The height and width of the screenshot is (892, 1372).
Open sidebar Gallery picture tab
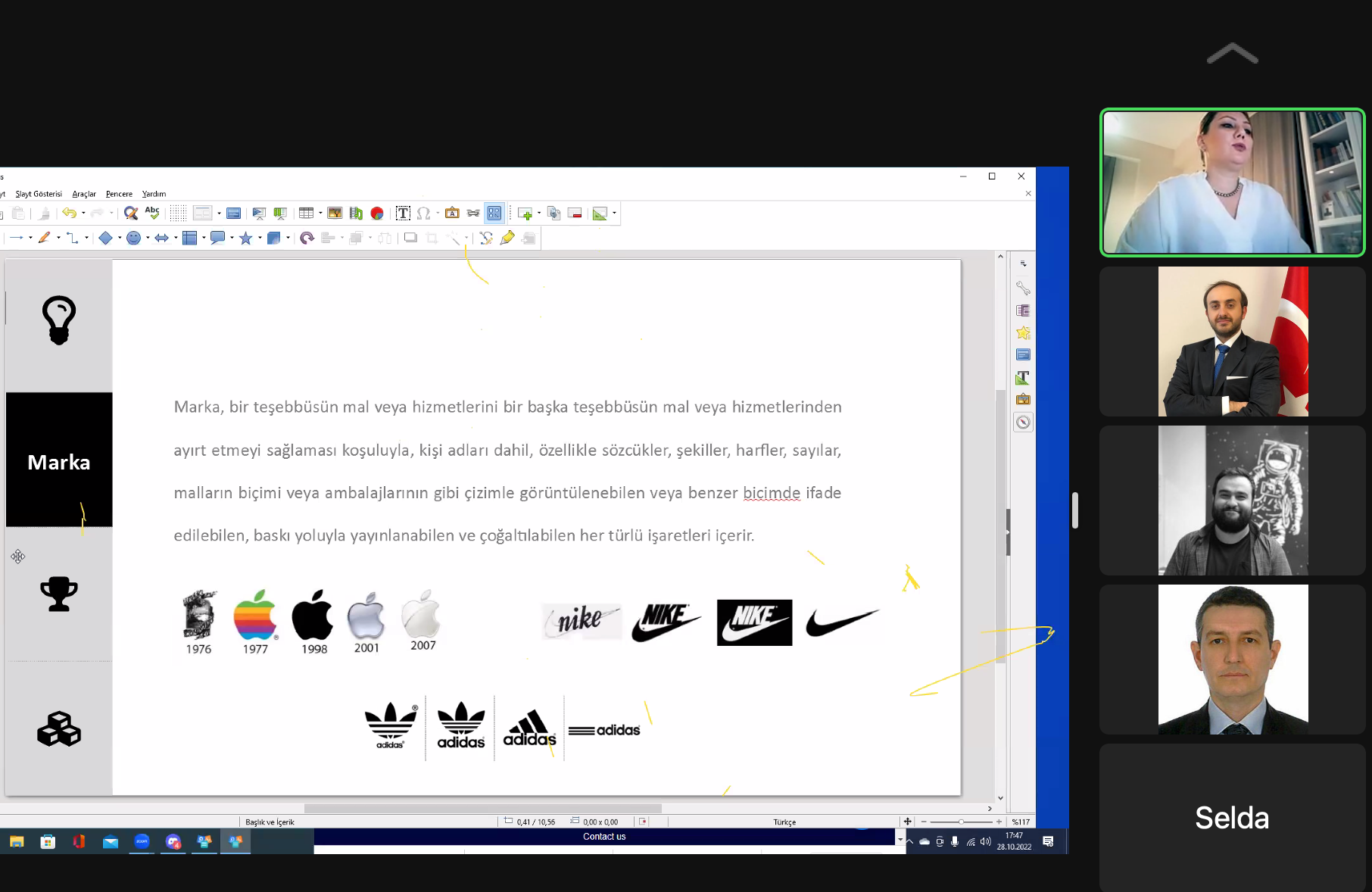pyautogui.click(x=1023, y=399)
